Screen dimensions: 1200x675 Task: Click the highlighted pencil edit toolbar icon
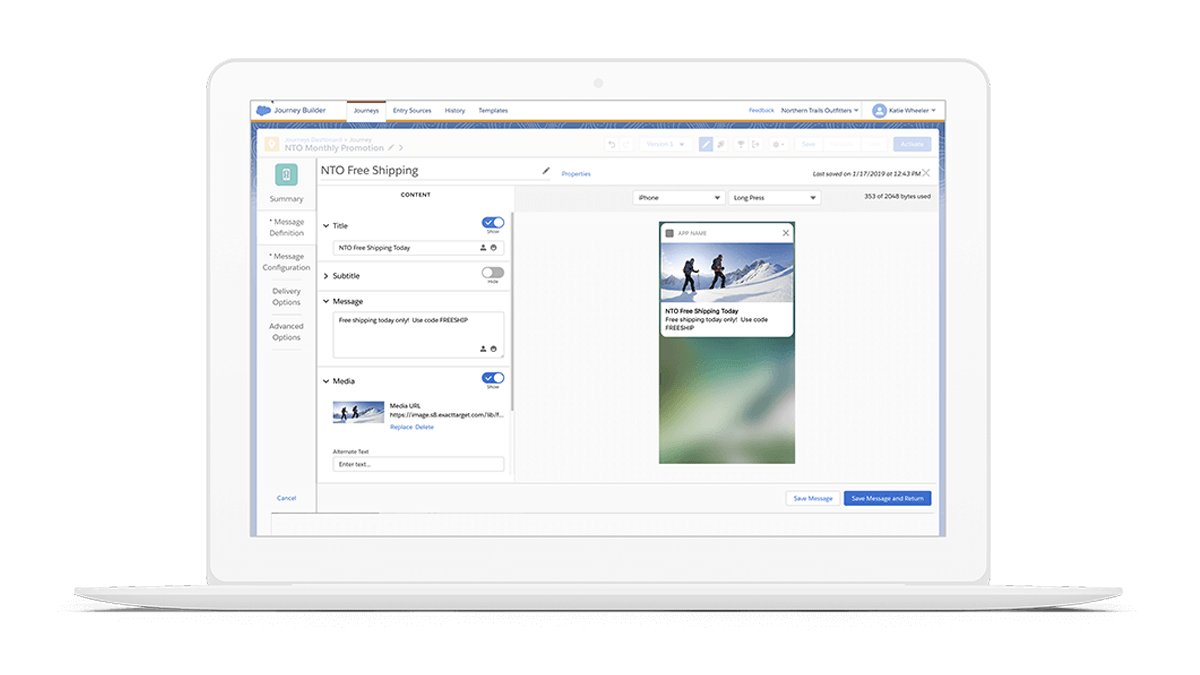(706, 144)
